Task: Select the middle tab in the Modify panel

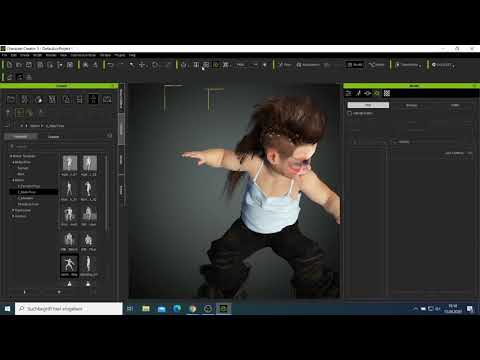Action: tap(411, 105)
